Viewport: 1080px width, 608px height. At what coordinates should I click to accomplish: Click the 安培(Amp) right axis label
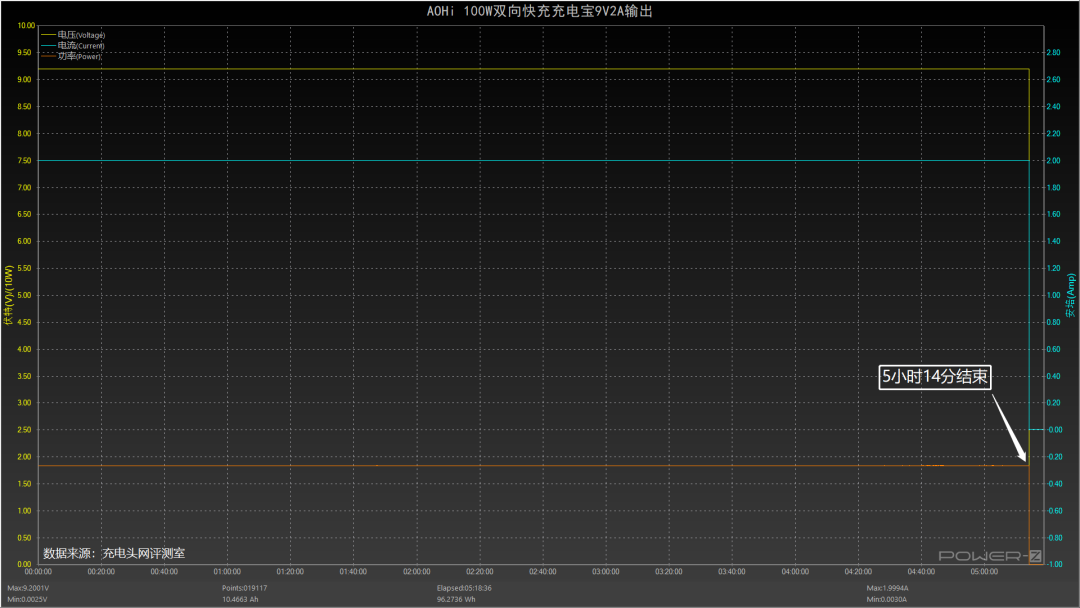point(1070,295)
